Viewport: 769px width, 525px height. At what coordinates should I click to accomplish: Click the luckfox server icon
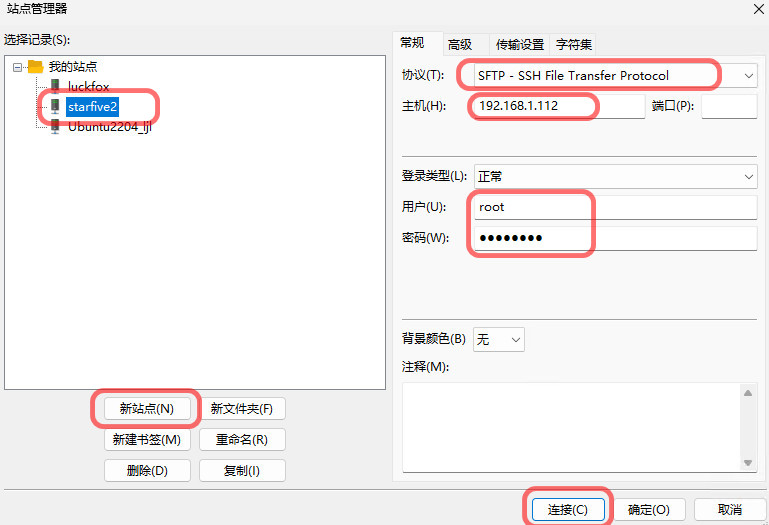(55, 86)
